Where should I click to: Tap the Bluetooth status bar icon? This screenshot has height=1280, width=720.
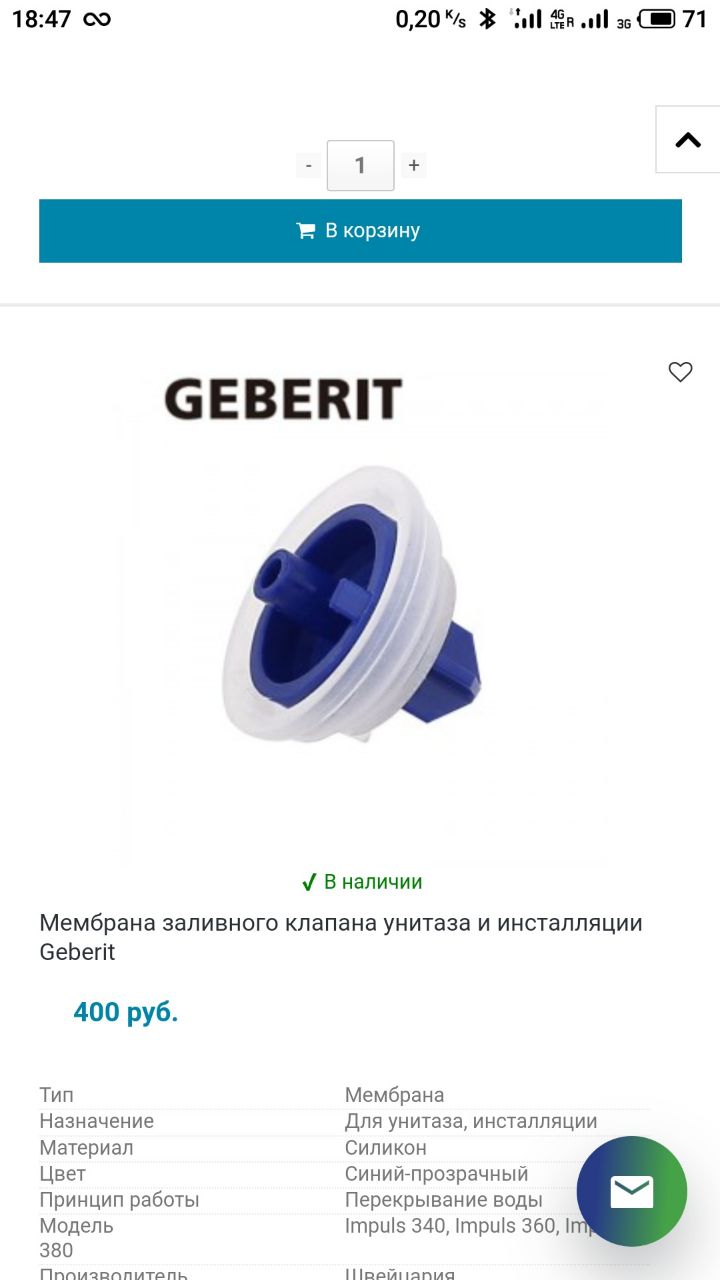point(487,19)
